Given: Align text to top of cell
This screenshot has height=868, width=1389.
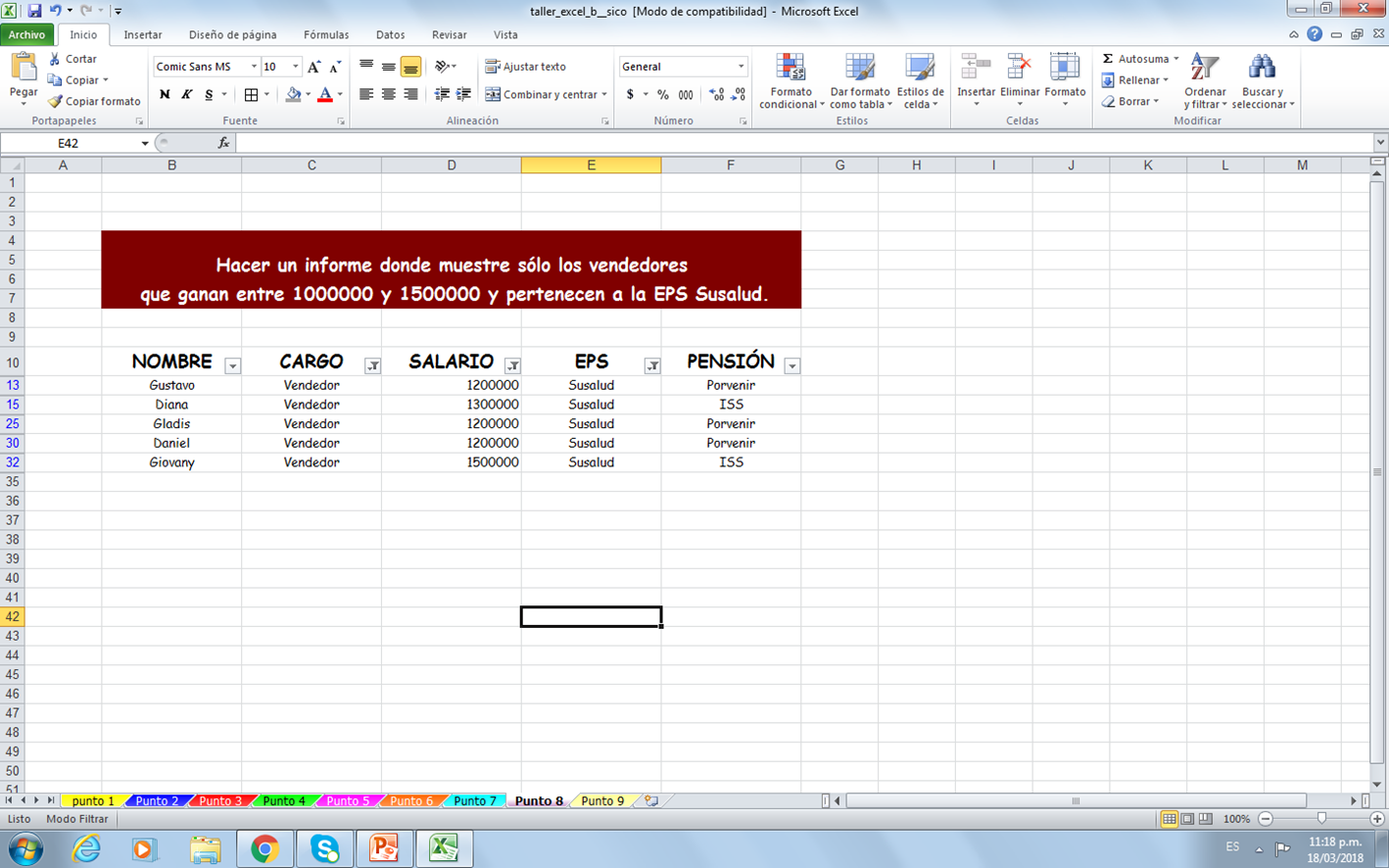Looking at the screenshot, I should [x=366, y=67].
